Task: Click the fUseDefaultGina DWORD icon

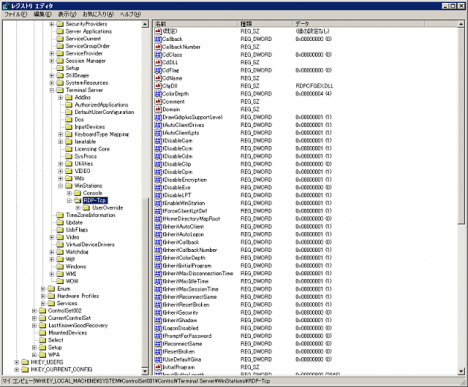Action: [x=158, y=359]
